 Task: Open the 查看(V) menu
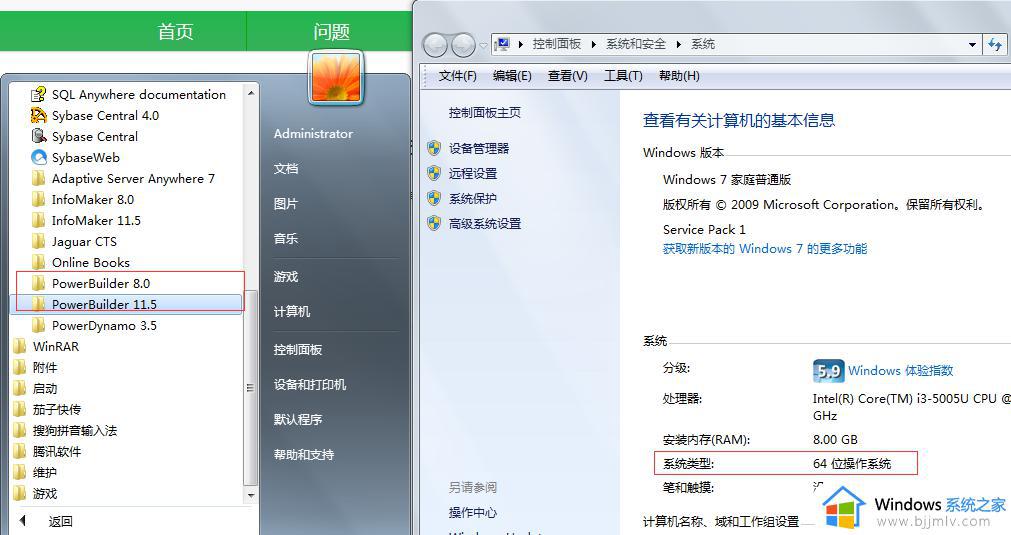click(567, 76)
